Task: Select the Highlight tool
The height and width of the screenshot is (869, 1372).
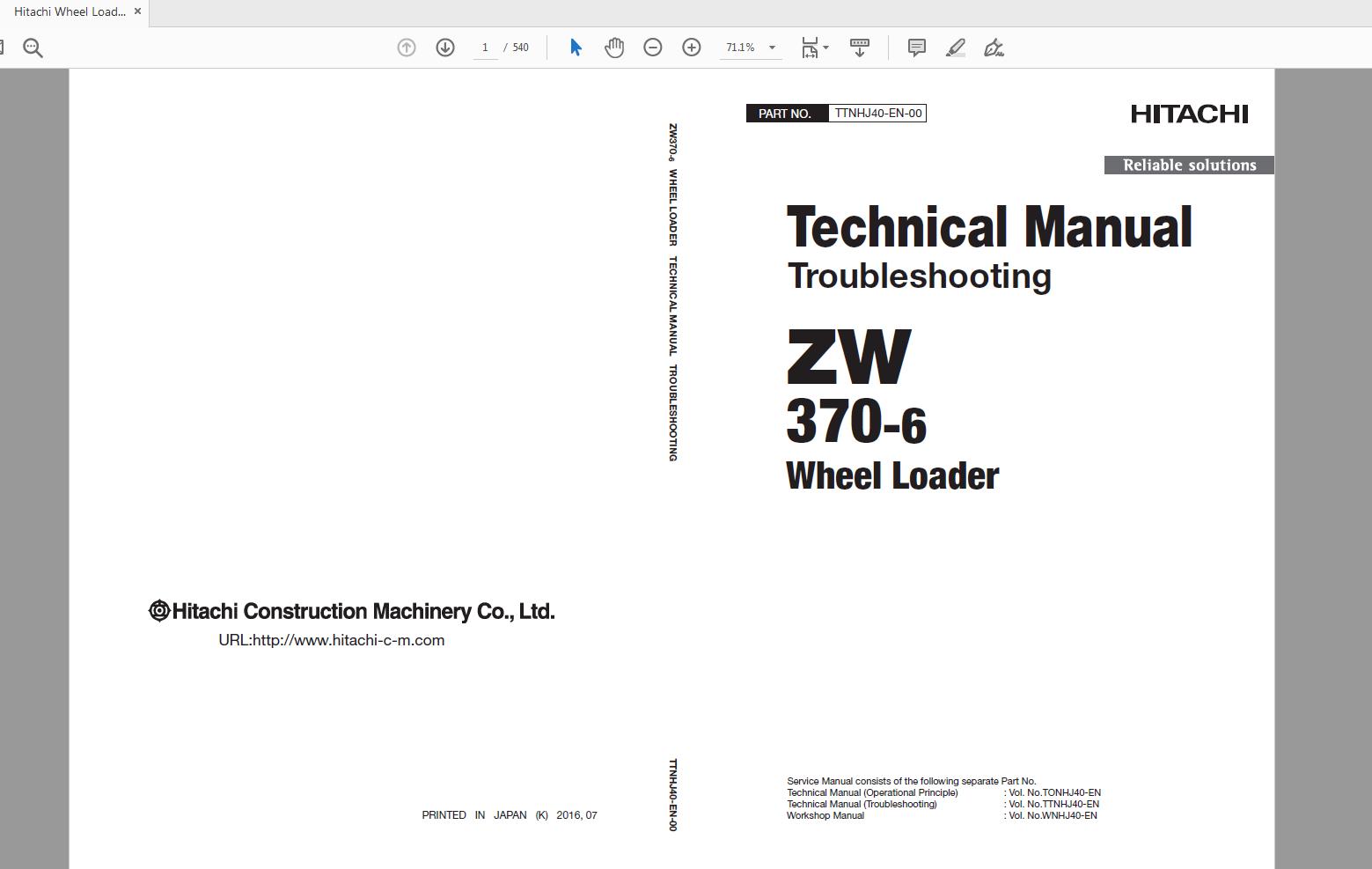Action: tap(955, 48)
